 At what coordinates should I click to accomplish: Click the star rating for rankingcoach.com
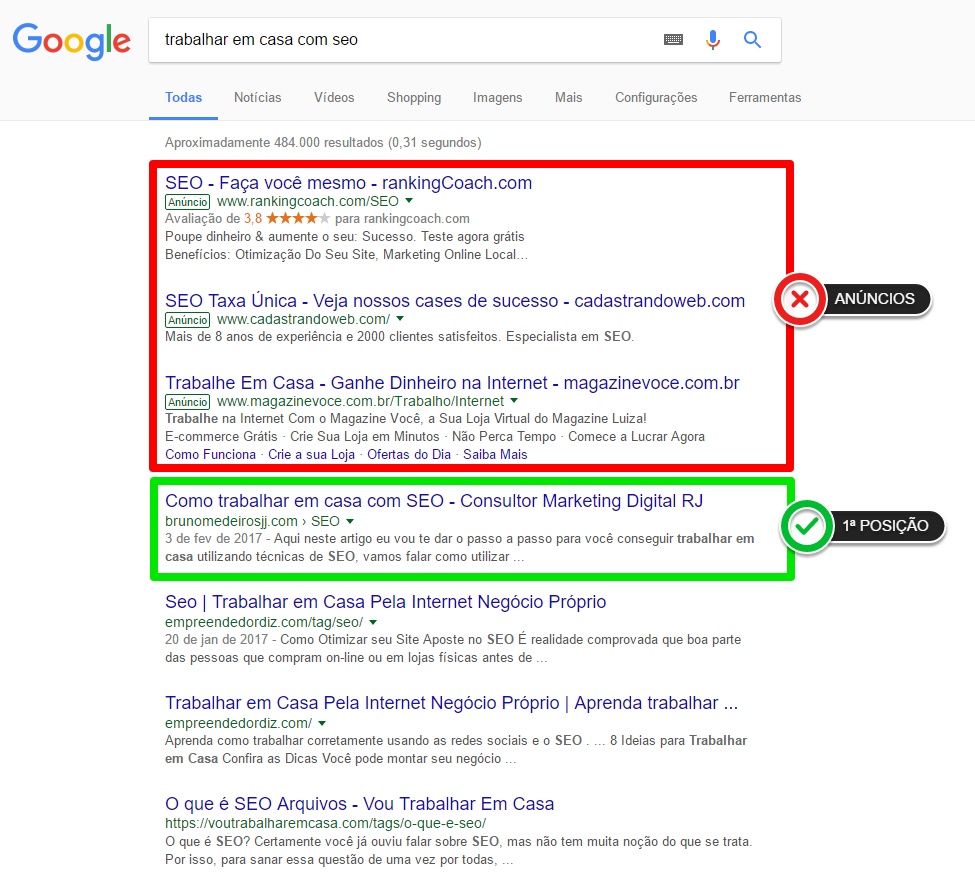298,218
